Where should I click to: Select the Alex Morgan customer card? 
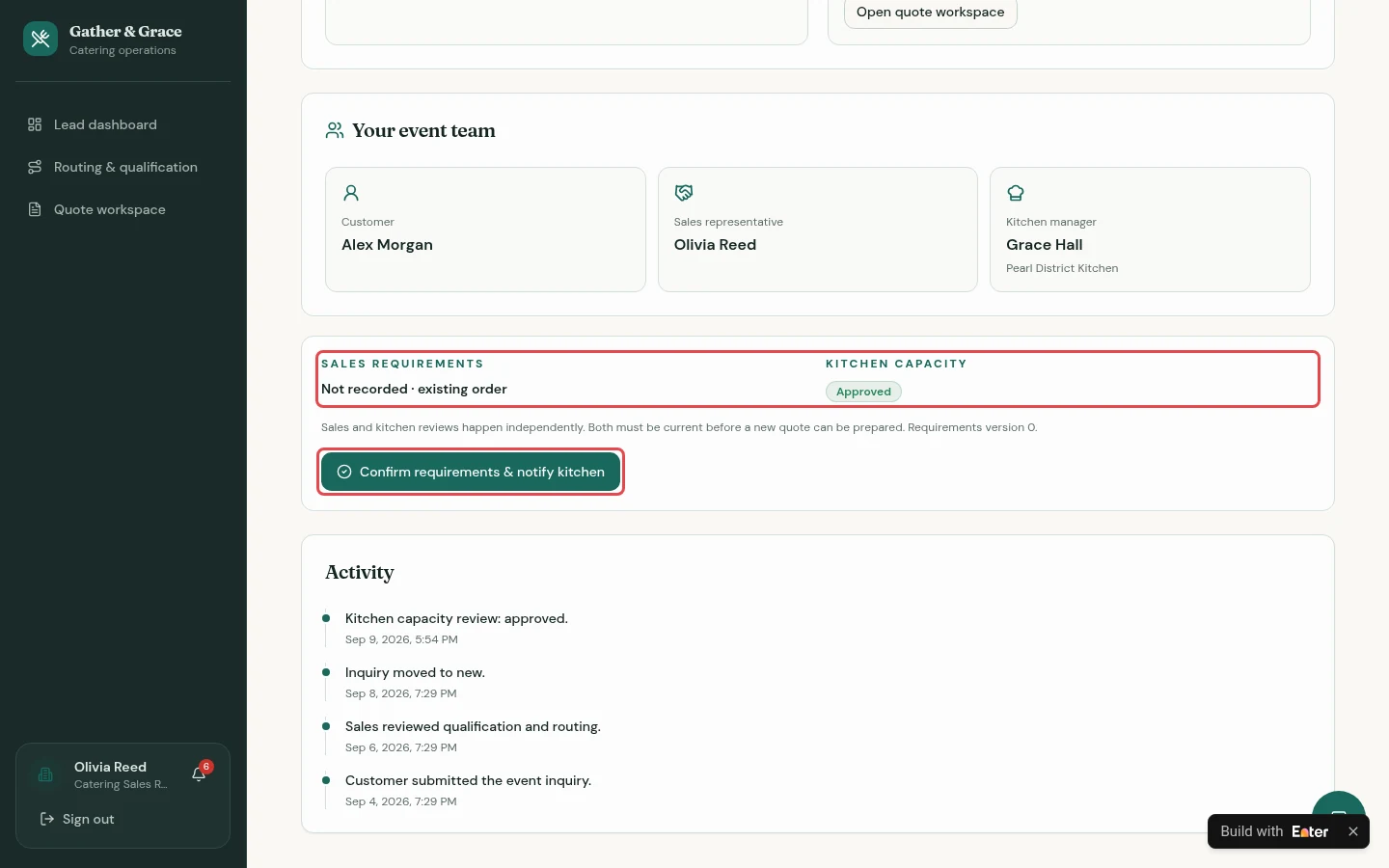pos(485,230)
